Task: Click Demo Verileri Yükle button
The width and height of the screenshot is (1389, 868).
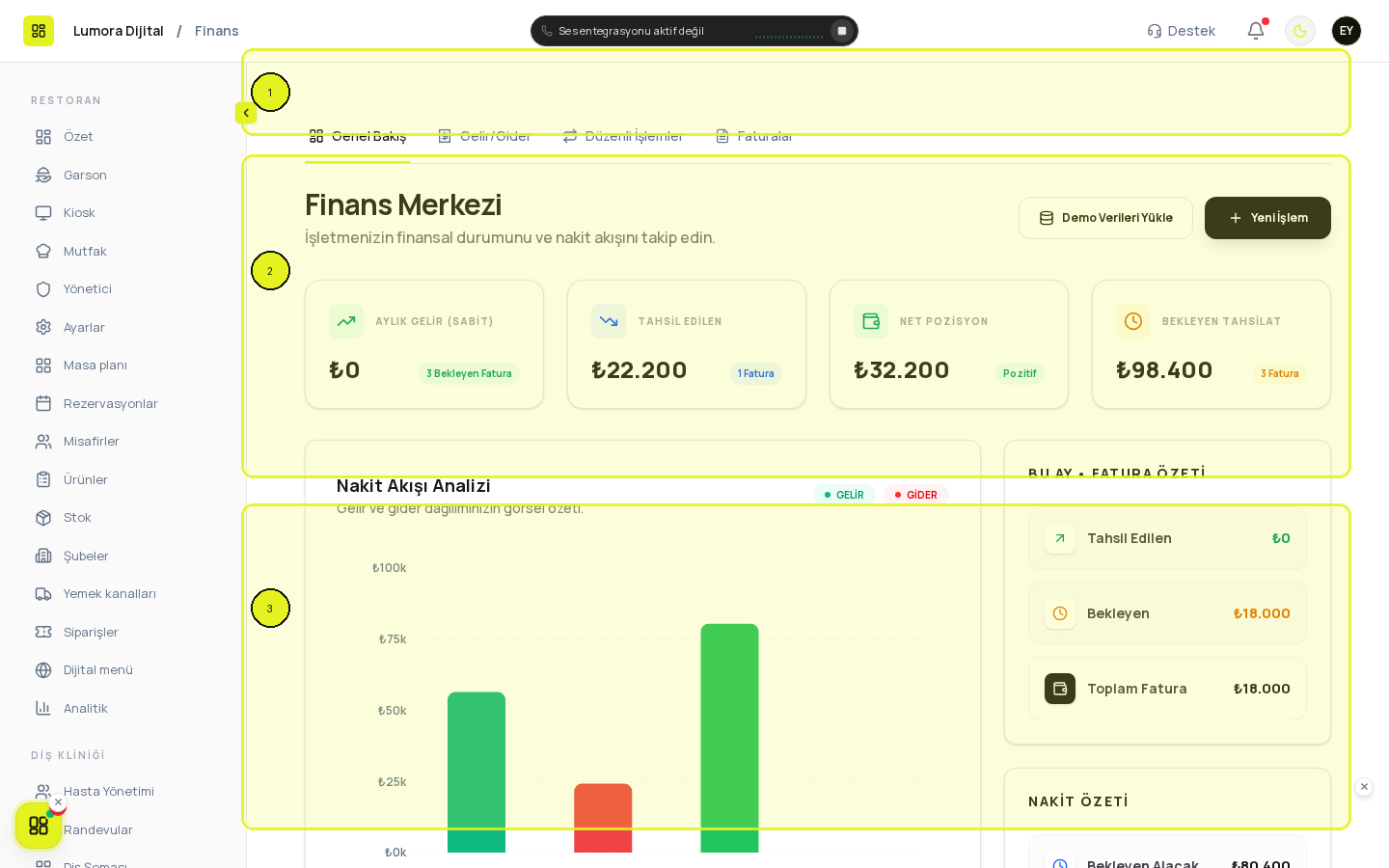Action: [x=1105, y=218]
